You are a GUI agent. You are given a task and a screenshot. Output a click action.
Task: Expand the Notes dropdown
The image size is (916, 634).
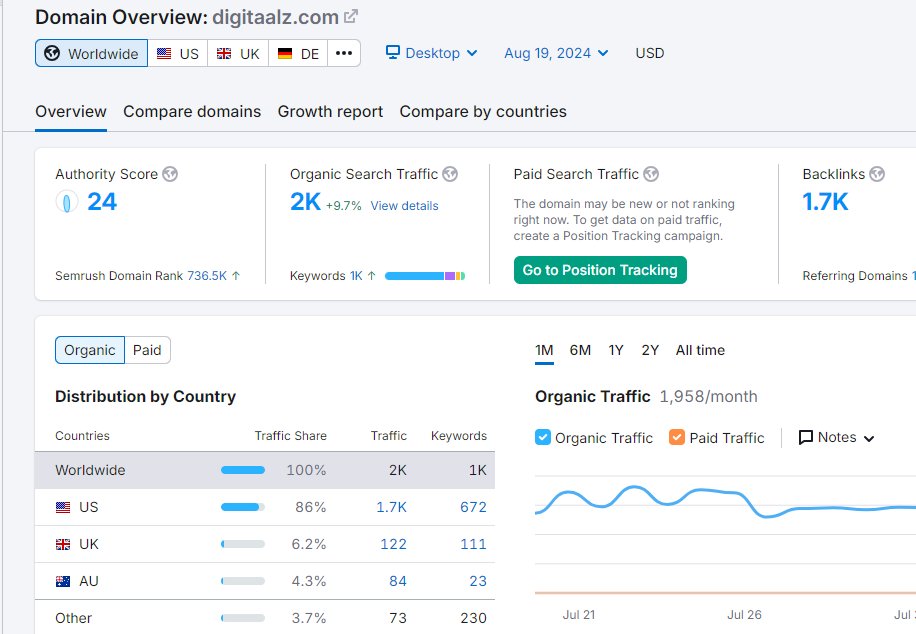click(836, 438)
